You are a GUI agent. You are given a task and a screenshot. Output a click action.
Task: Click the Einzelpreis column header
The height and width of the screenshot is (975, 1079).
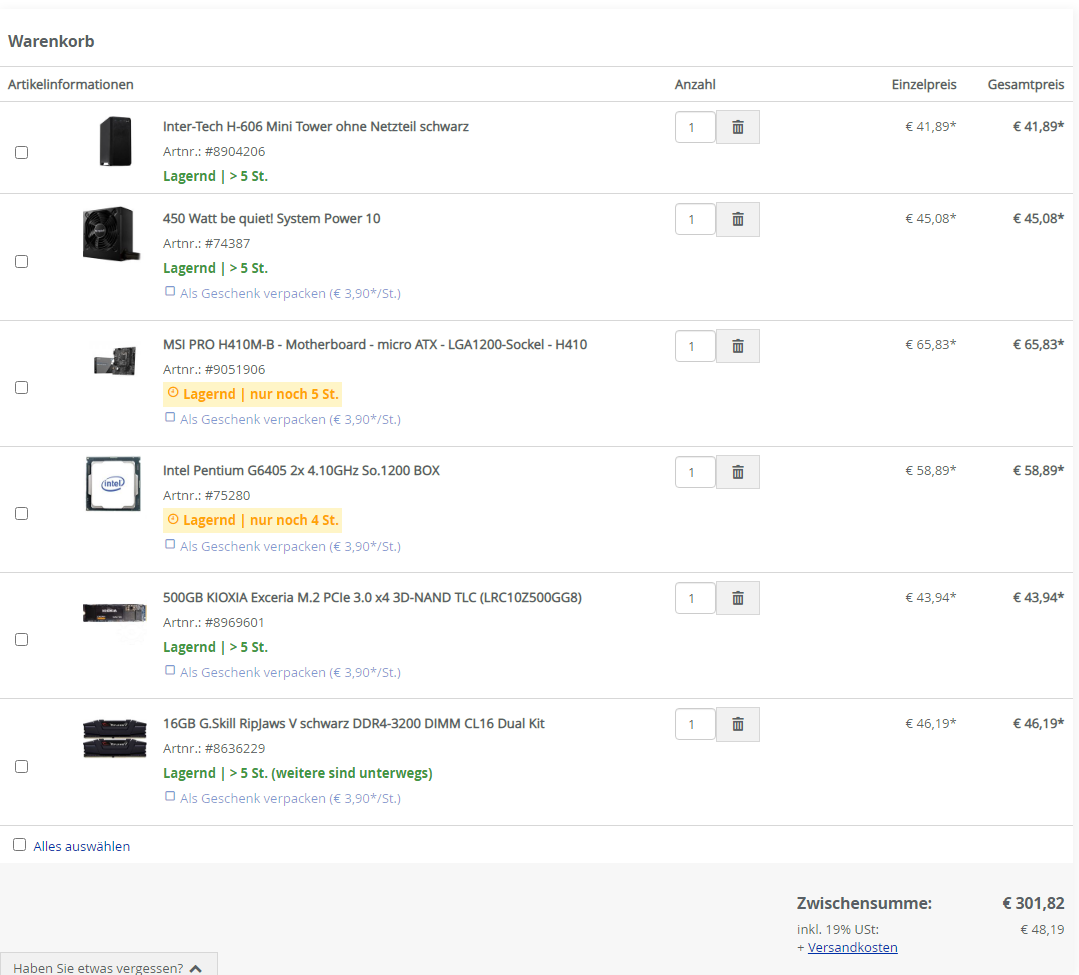[x=924, y=85]
